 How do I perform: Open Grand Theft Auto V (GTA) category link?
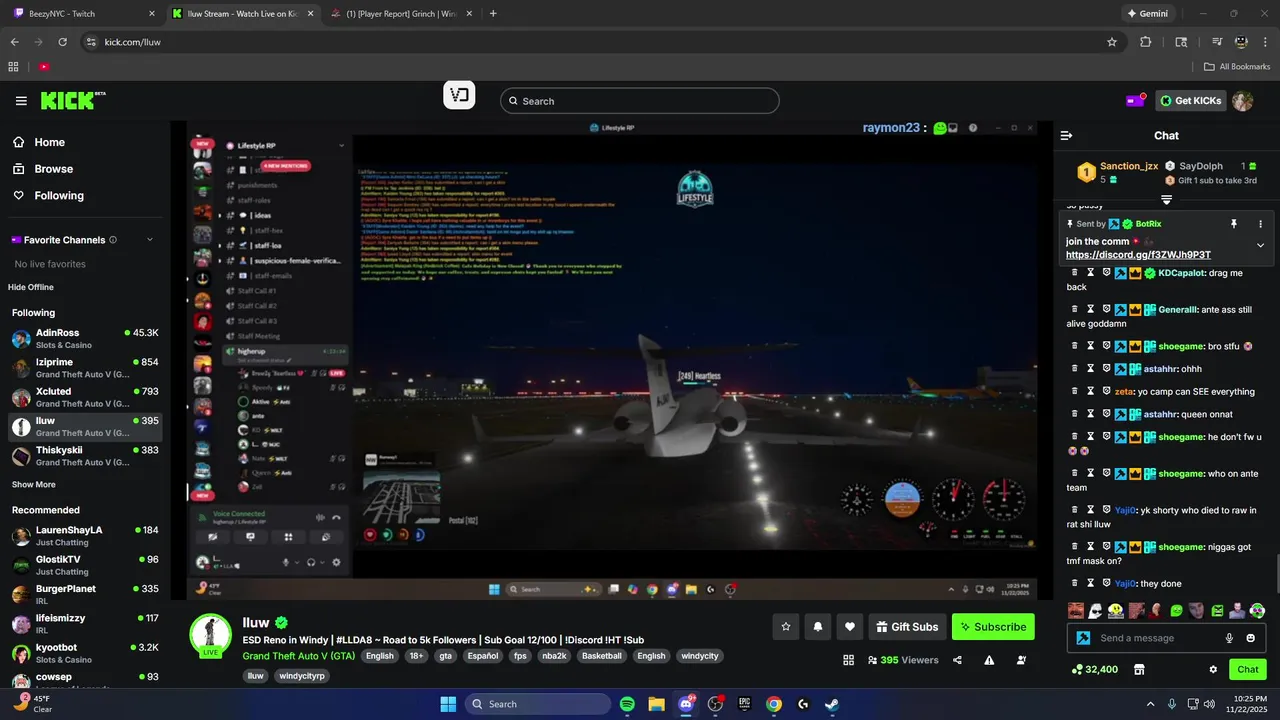pos(299,656)
